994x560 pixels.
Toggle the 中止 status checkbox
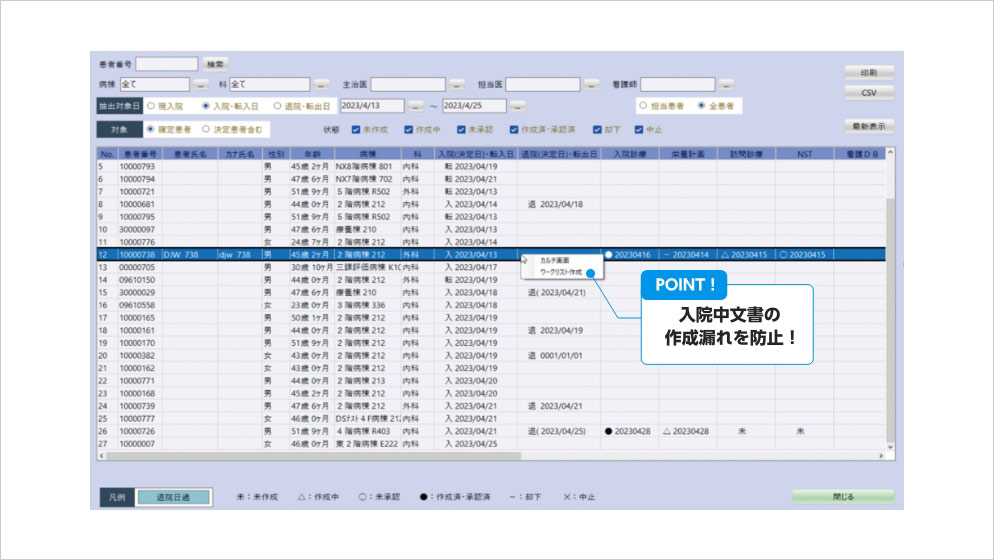[638, 129]
